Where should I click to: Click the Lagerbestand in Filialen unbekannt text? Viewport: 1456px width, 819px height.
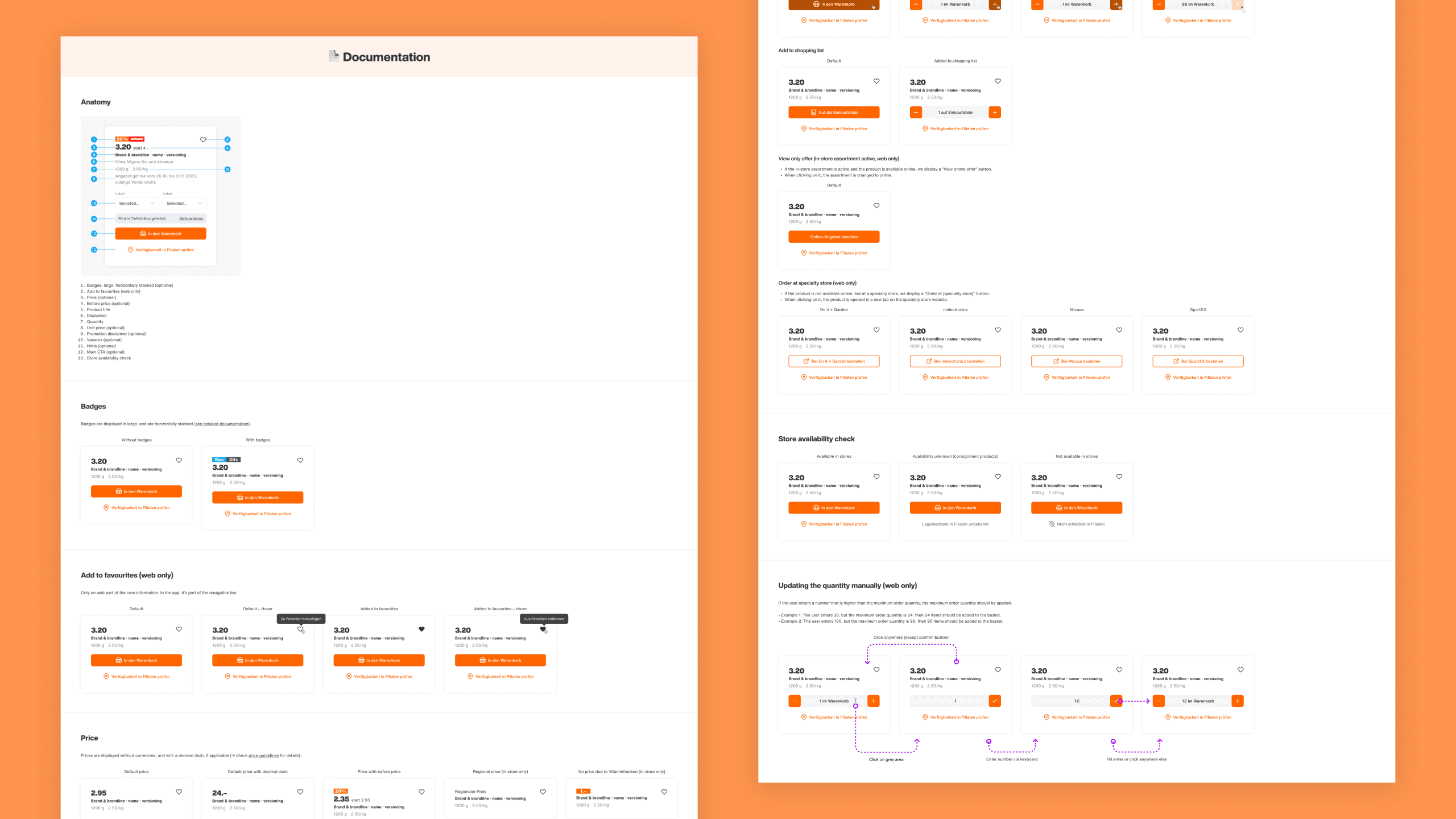[955, 524]
